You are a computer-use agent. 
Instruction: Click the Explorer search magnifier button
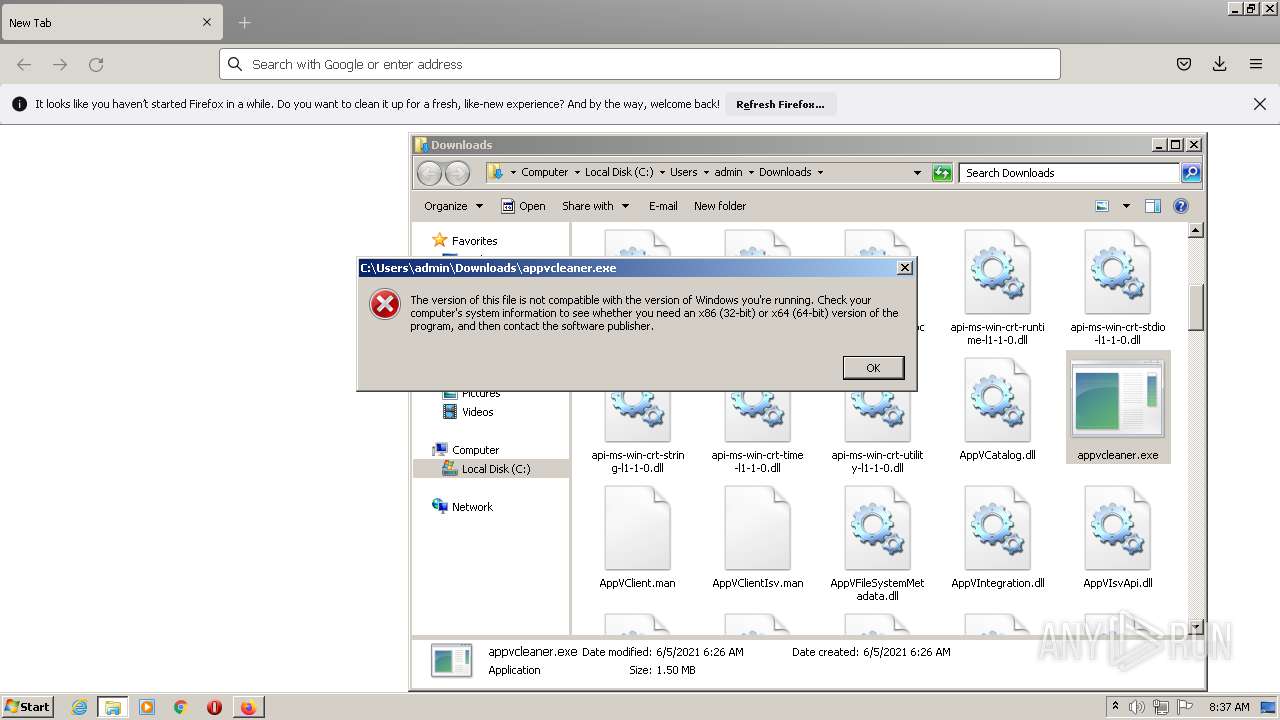point(1190,173)
